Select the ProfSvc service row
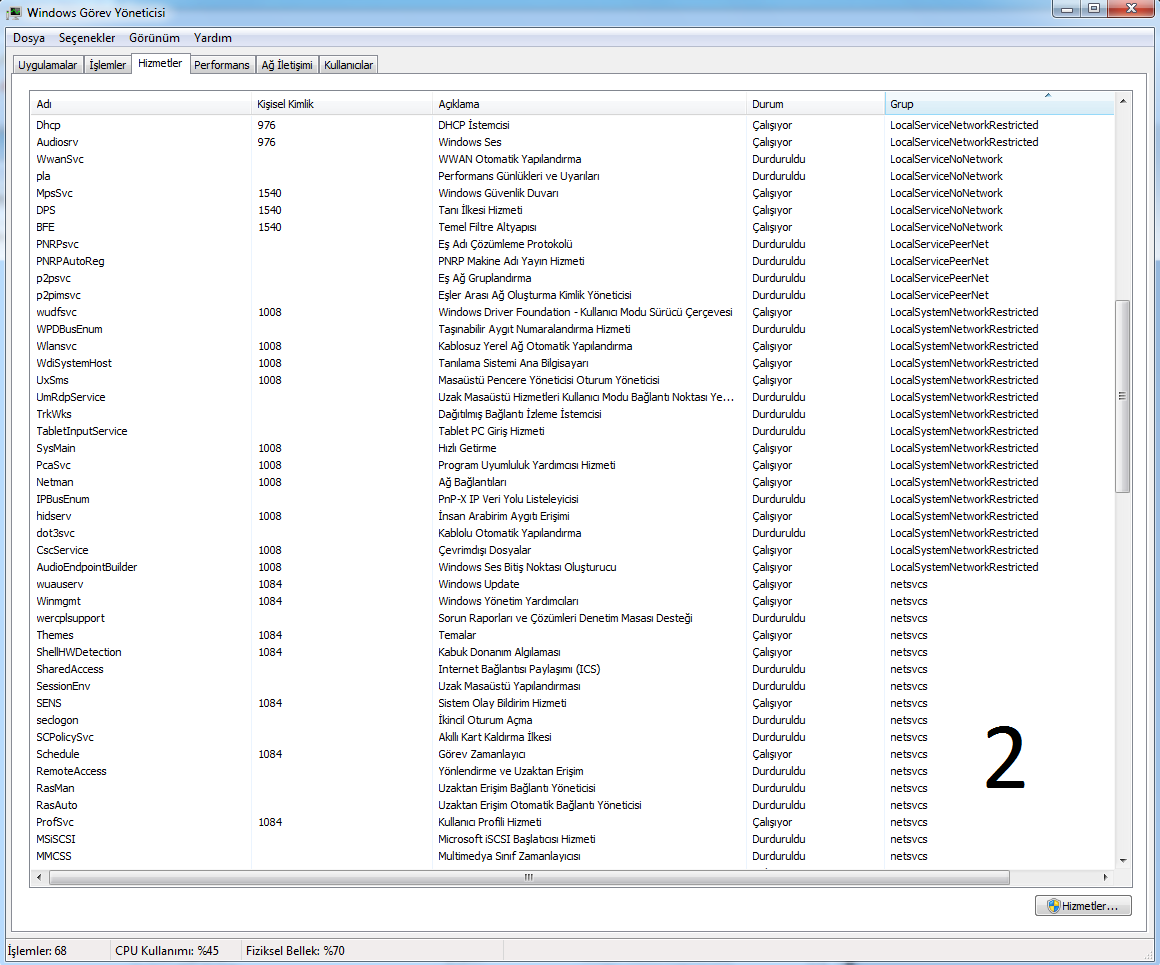This screenshot has width=1160, height=965. [x=572, y=823]
